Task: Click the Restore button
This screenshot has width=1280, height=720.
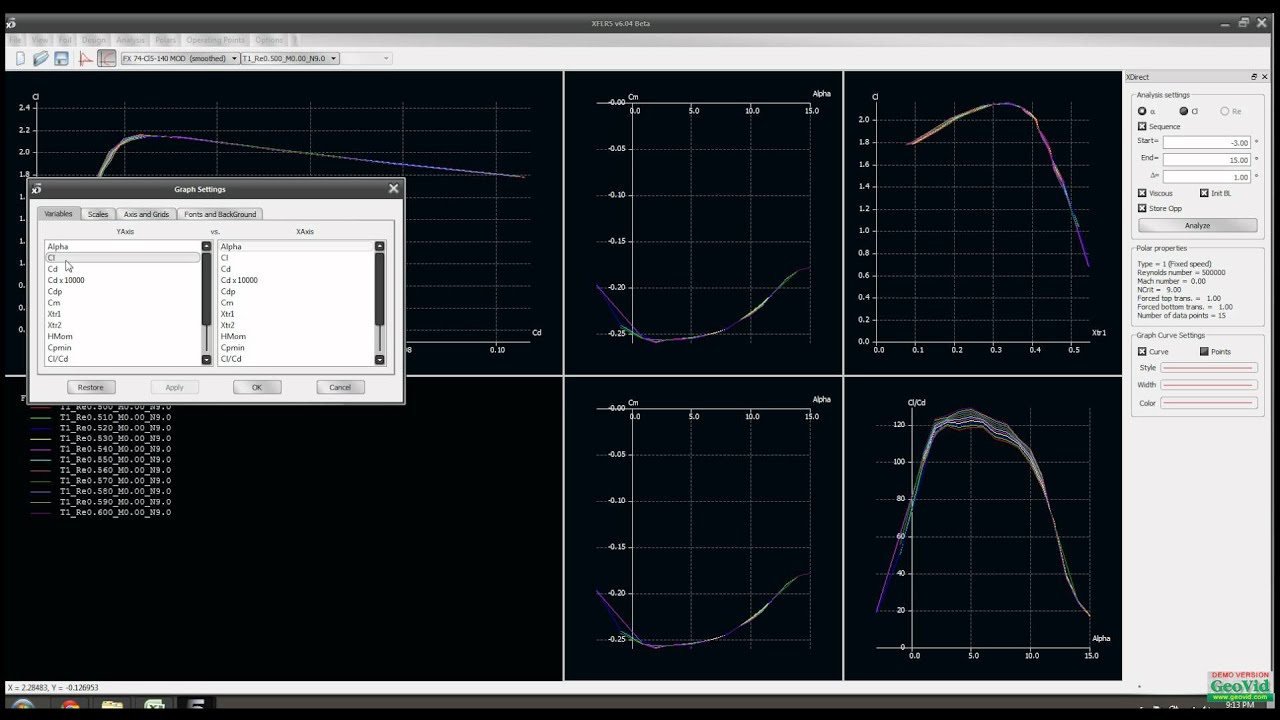Action: pyautogui.click(x=91, y=387)
